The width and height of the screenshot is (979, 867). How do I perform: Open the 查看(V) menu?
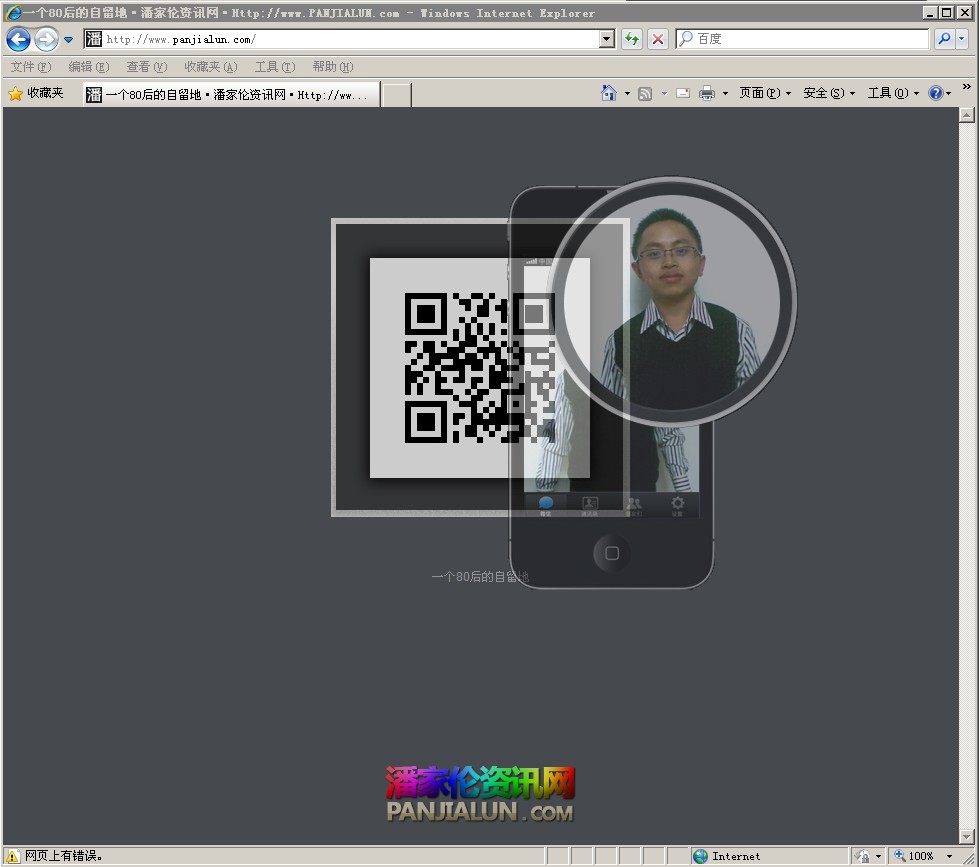145,67
